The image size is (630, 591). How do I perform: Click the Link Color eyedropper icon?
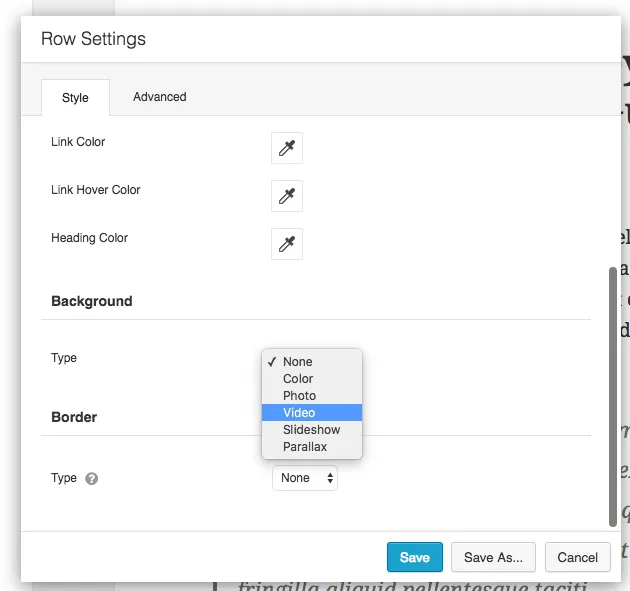[x=287, y=148]
